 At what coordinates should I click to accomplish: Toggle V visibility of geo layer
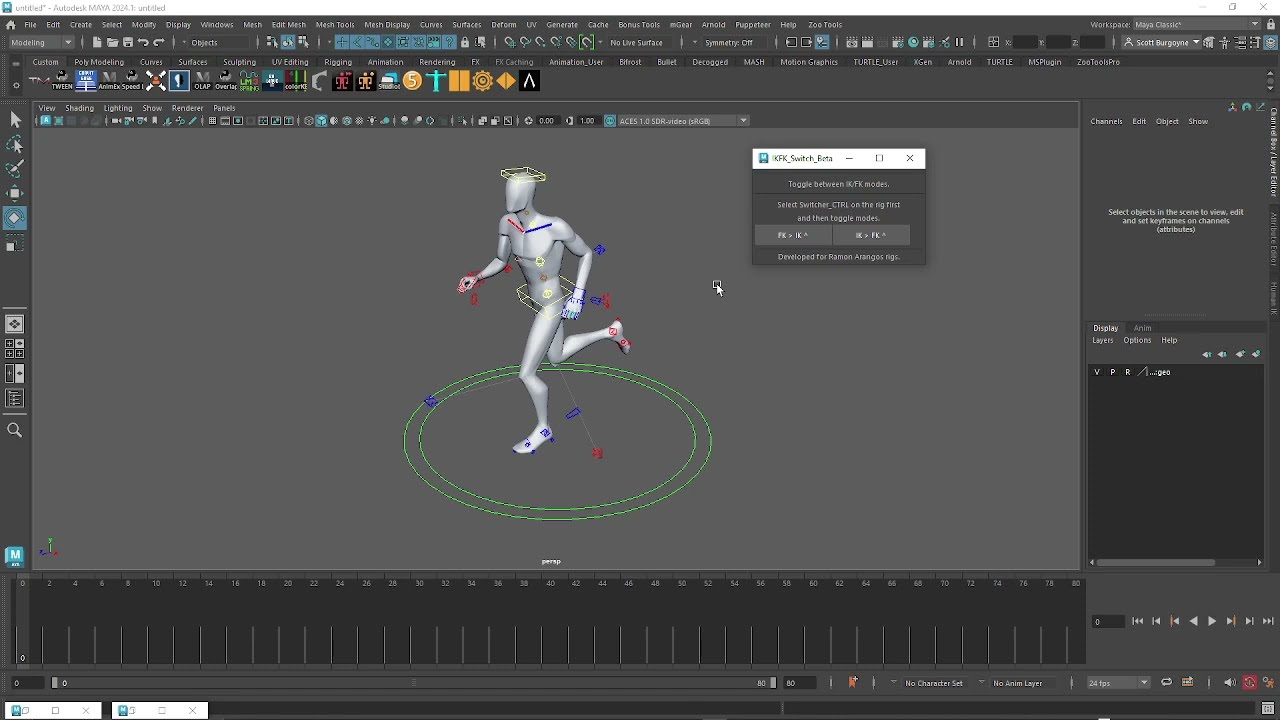pos(1097,372)
